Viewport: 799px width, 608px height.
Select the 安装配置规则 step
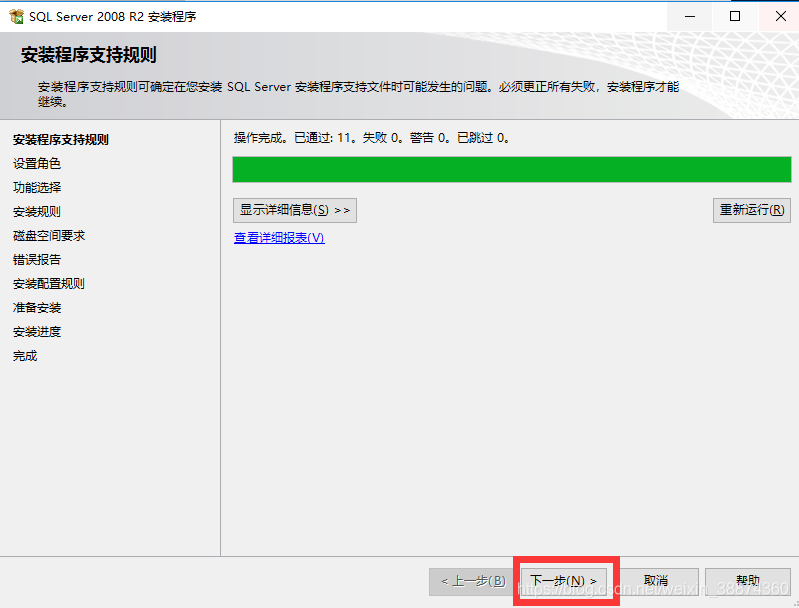(x=49, y=284)
